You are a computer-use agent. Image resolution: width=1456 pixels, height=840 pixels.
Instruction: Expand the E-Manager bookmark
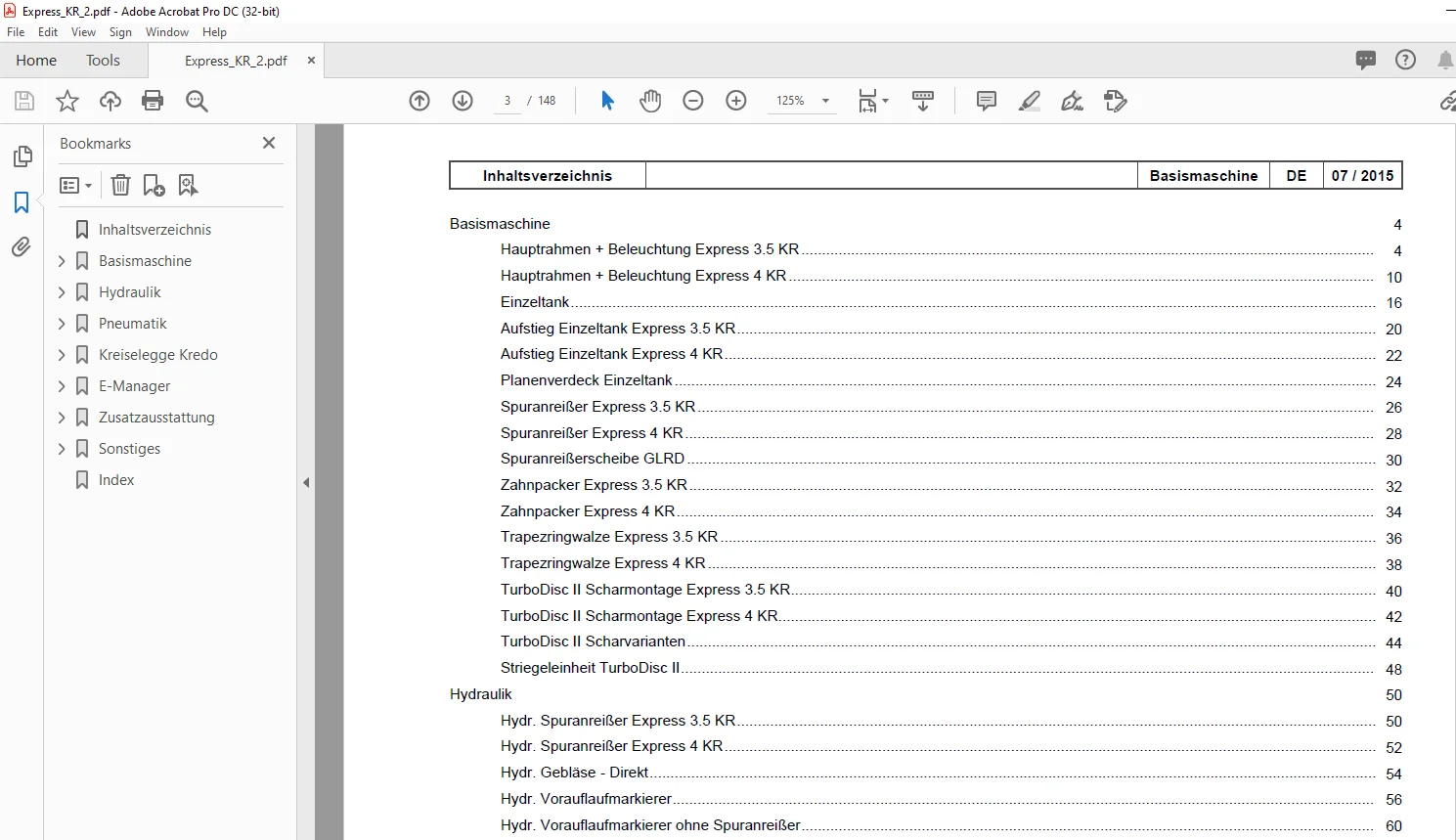tap(62, 386)
